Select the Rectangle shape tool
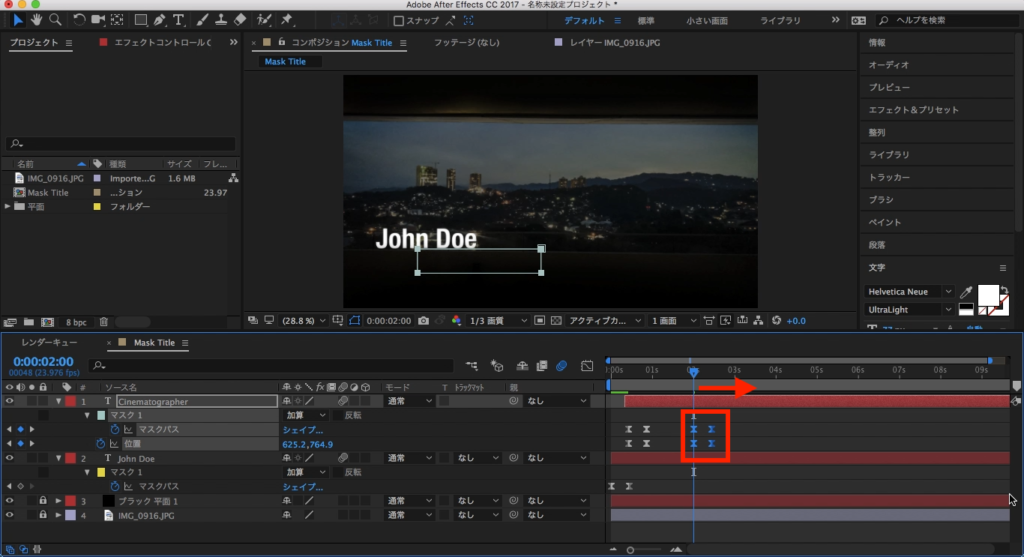1024x557 pixels. pos(140,20)
